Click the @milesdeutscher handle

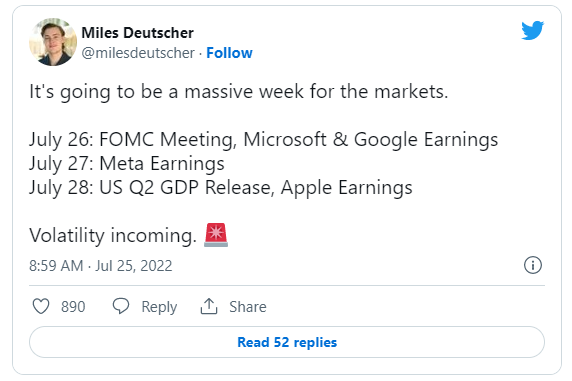138,53
